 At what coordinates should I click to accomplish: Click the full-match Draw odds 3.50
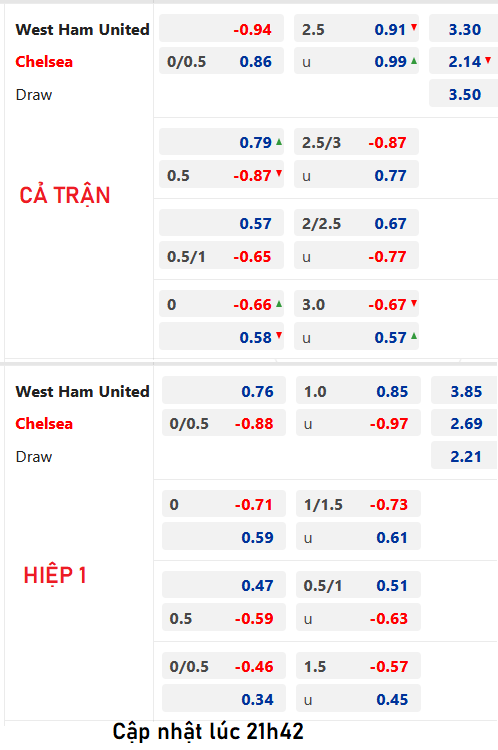463,94
